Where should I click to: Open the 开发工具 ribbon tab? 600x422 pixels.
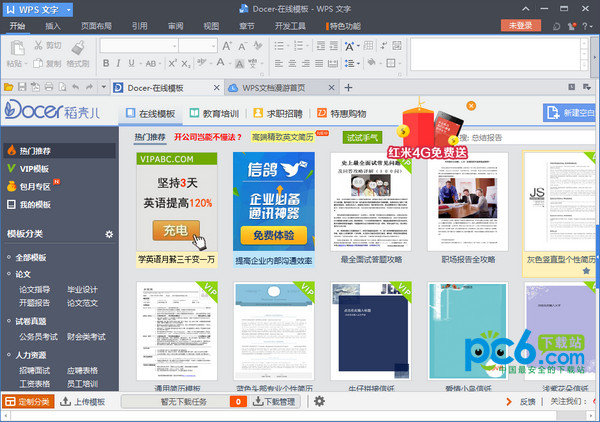coord(290,26)
